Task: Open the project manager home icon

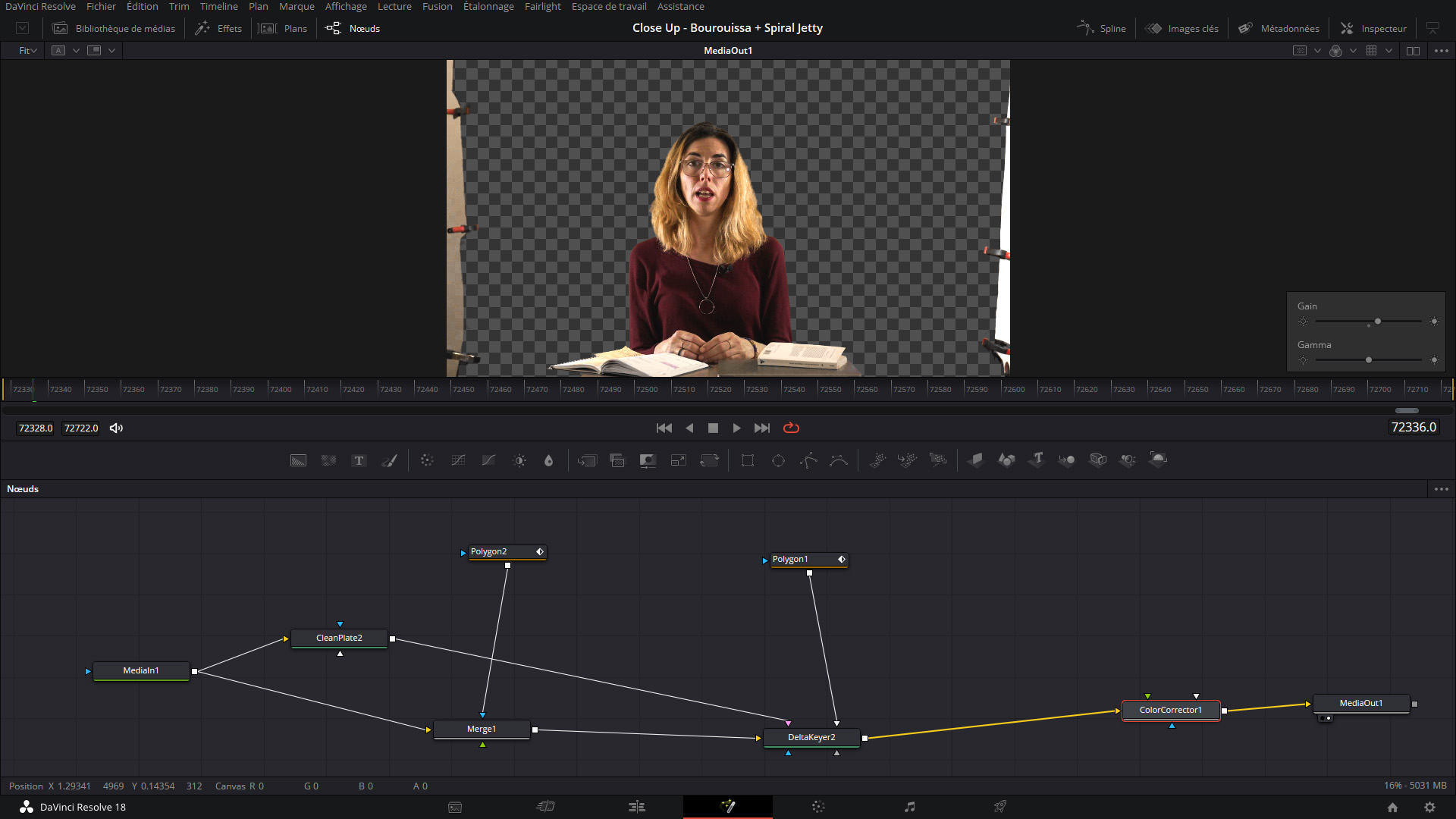Action: (x=1392, y=808)
